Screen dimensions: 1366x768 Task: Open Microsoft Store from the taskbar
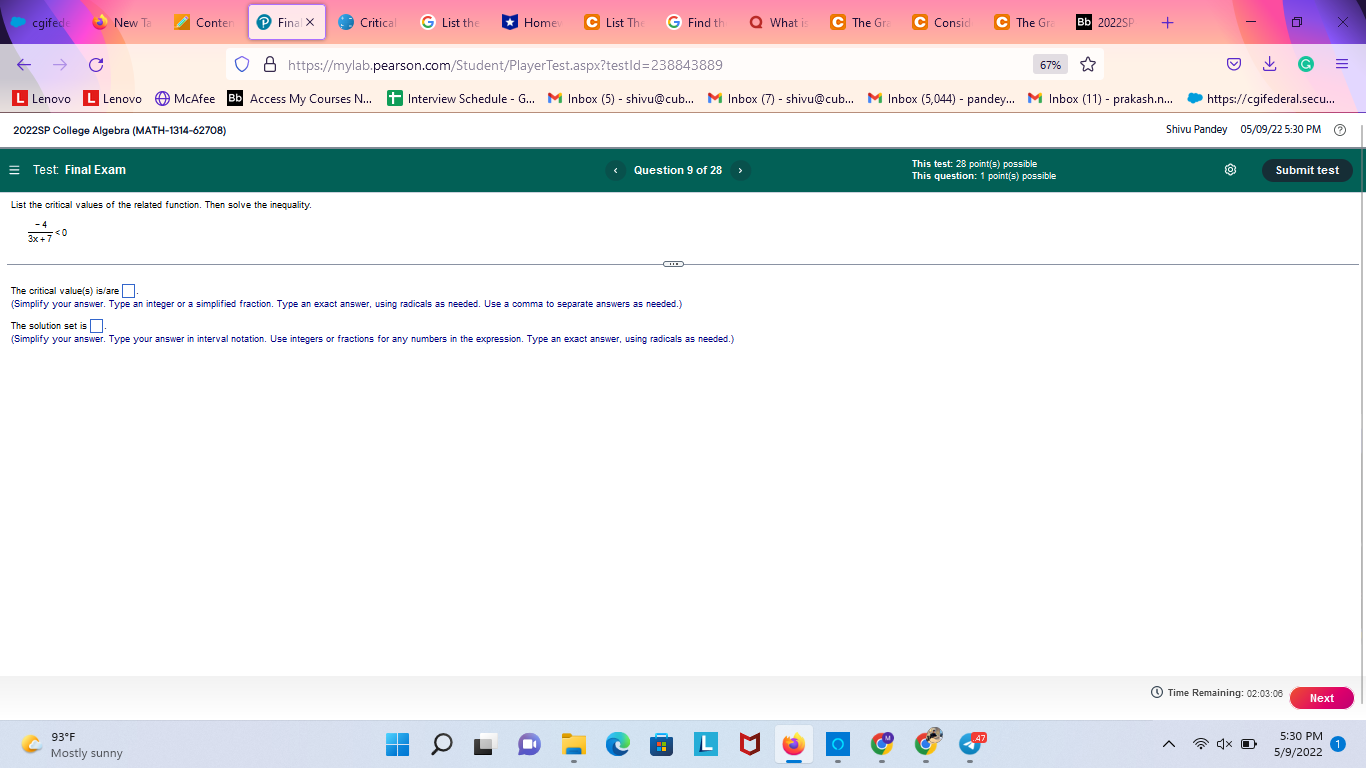(x=661, y=745)
